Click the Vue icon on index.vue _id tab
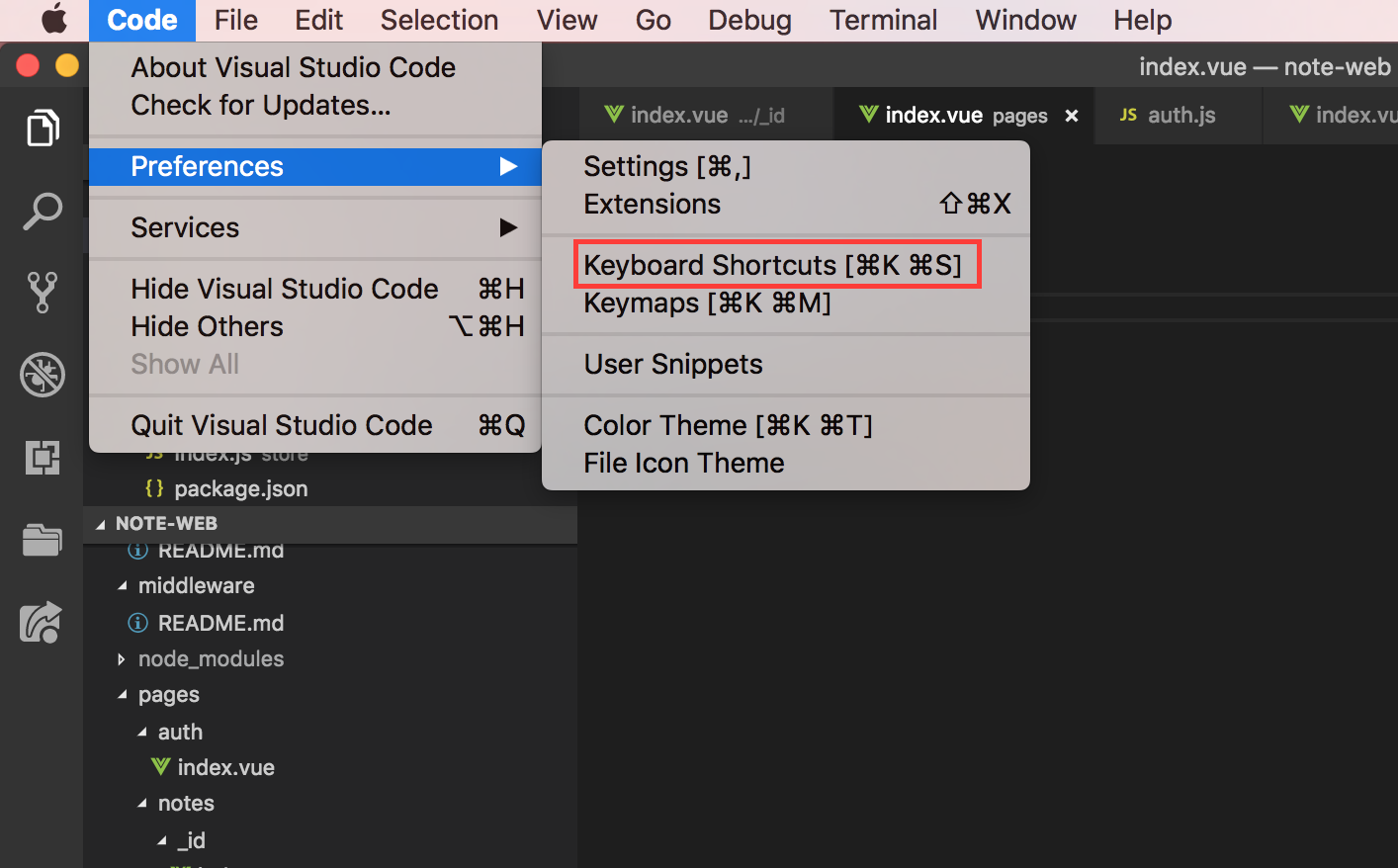The image size is (1398, 868). pos(614,115)
